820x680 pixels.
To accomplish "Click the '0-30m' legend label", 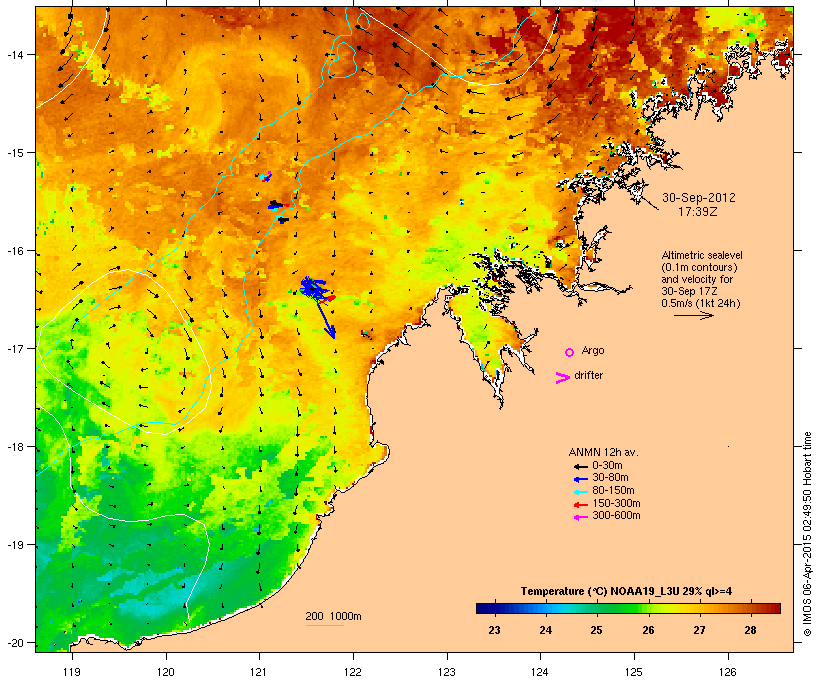I will click(607, 466).
